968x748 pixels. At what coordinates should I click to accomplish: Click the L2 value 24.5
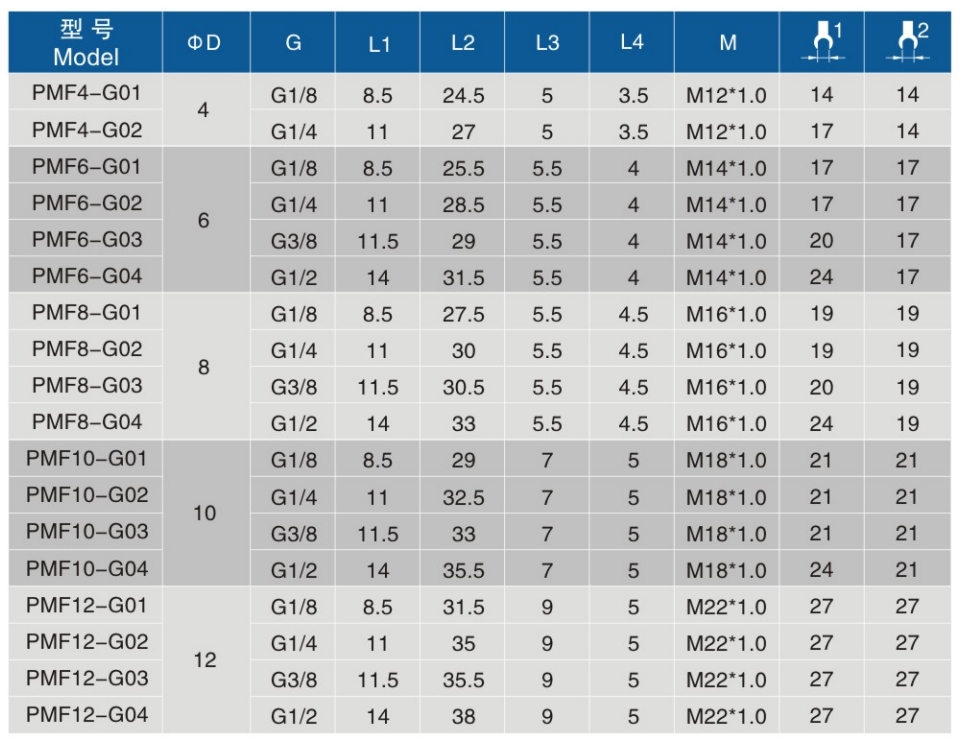point(463,96)
